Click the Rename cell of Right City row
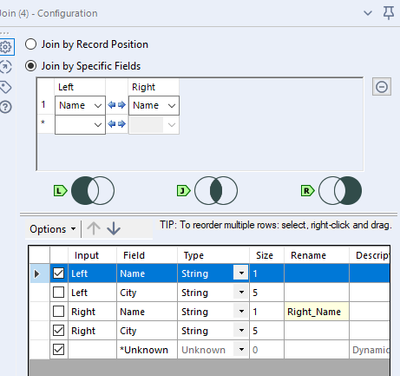The width and height of the screenshot is (400, 376). coord(317,331)
